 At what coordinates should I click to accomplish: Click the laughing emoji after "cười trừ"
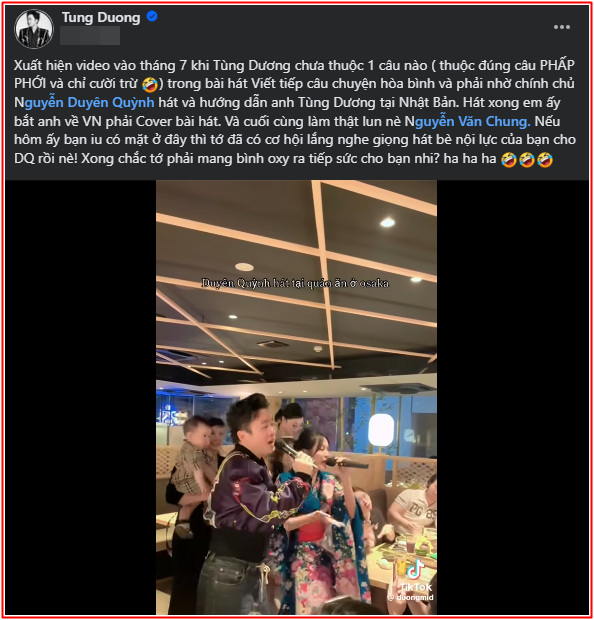150,84
